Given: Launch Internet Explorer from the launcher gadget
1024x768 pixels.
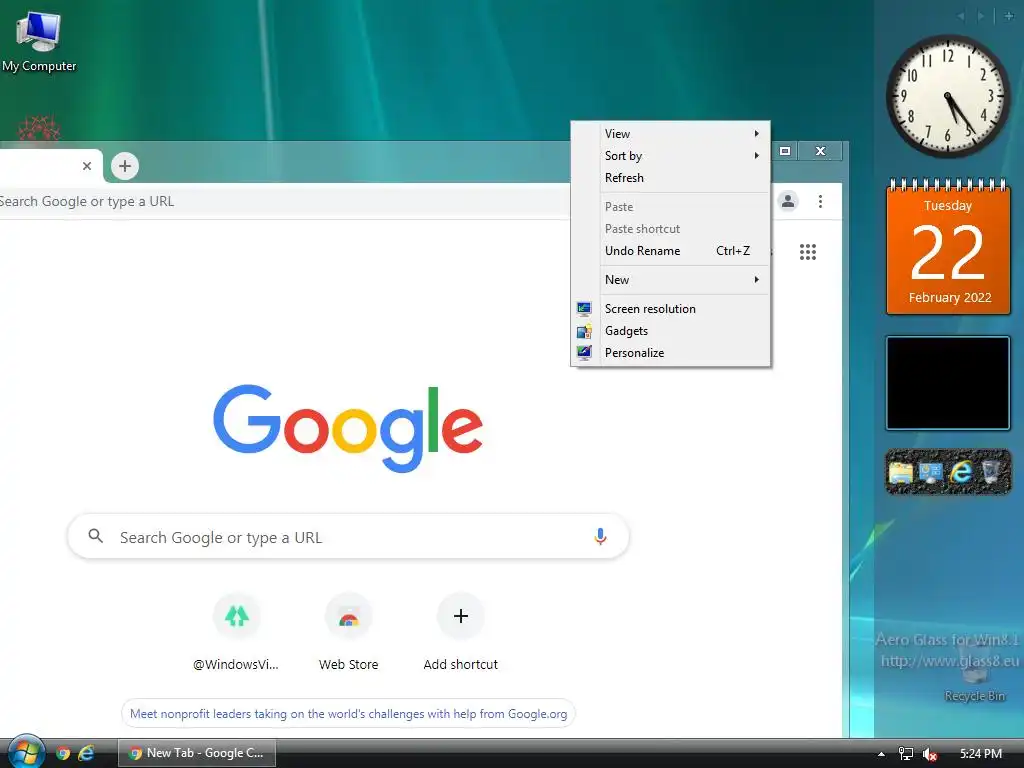Looking at the screenshot, I should pyautogui.click(x=961, y=472).
